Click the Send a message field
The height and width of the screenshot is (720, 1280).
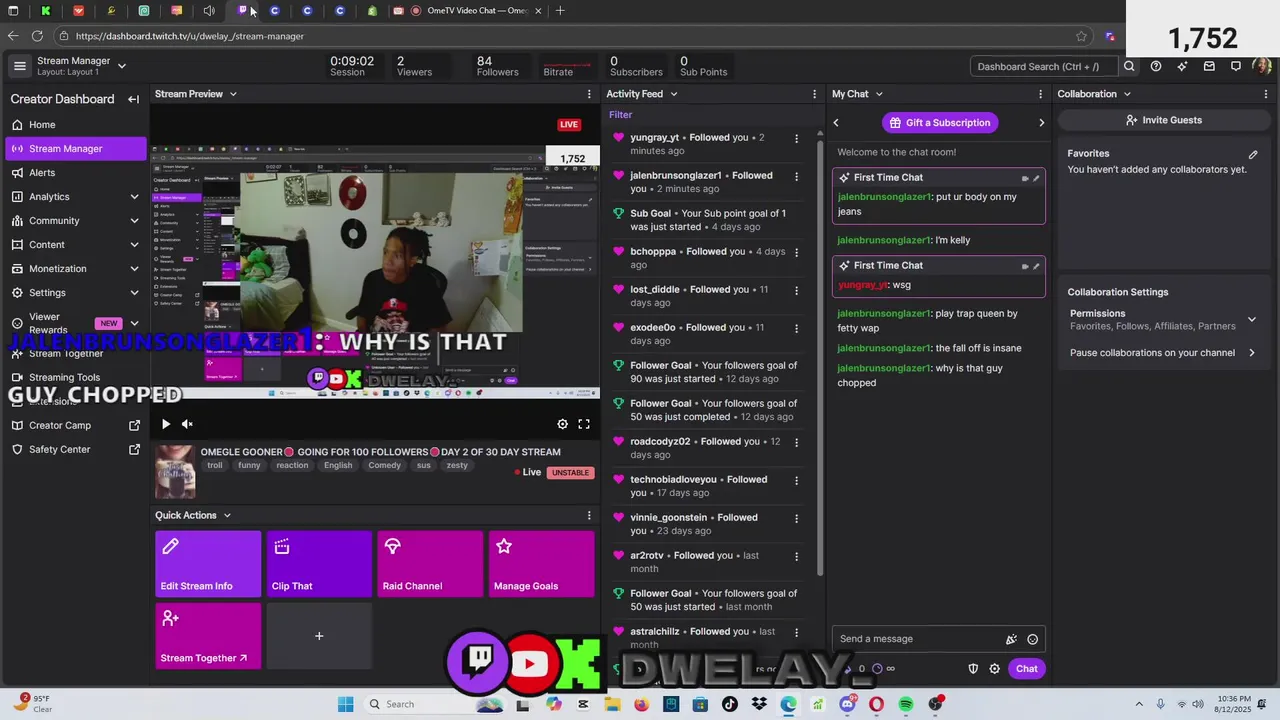(920, 639)
